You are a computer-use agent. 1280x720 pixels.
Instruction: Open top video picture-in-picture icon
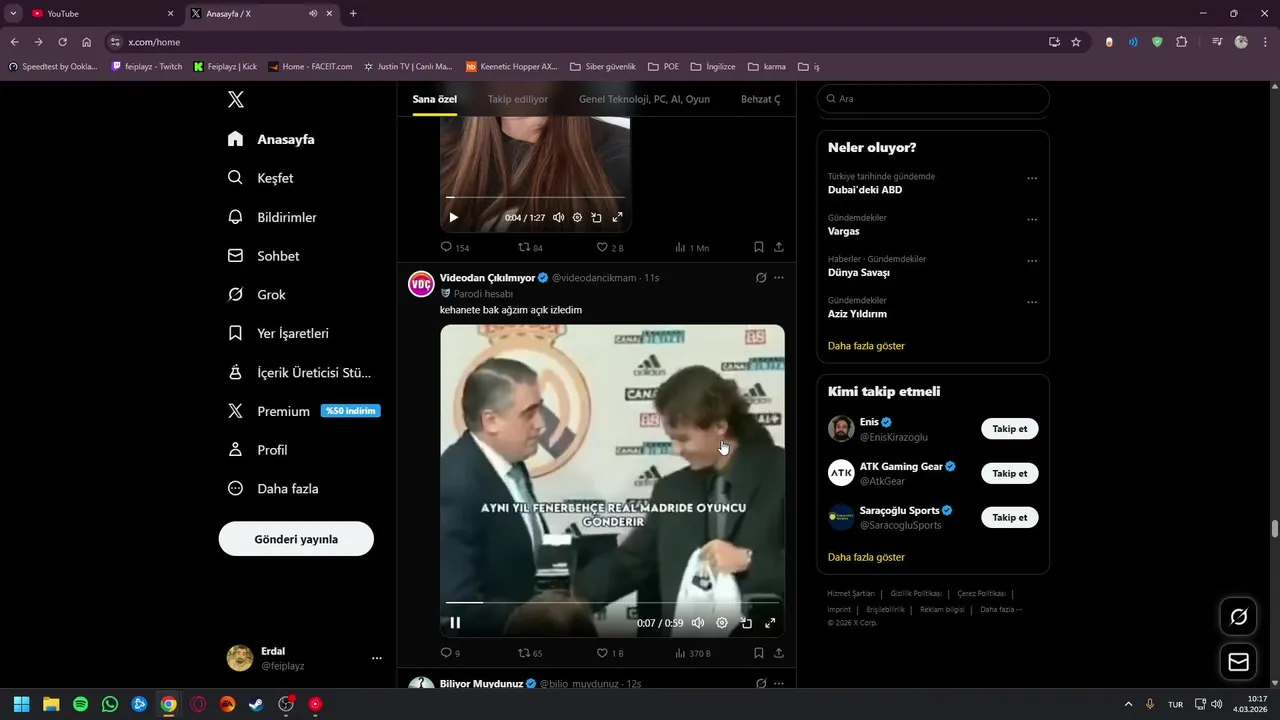tap(596, 217)
